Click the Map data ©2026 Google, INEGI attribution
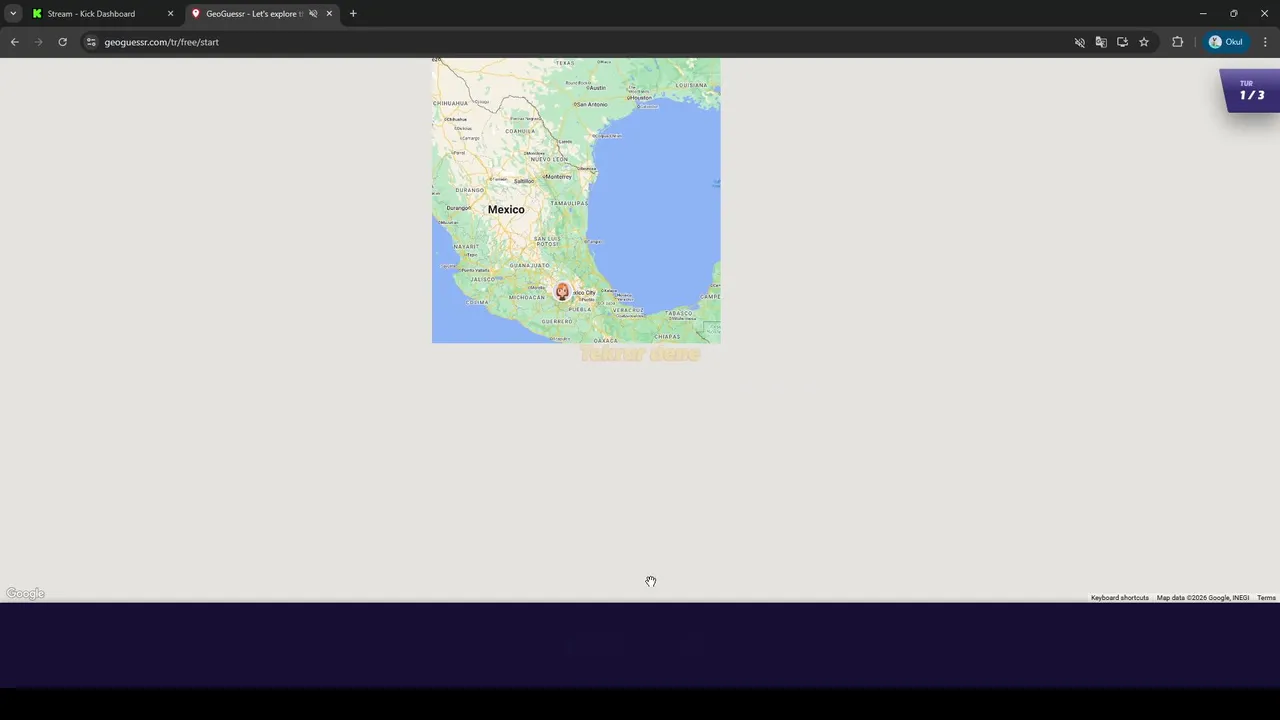 (1203, 598)
